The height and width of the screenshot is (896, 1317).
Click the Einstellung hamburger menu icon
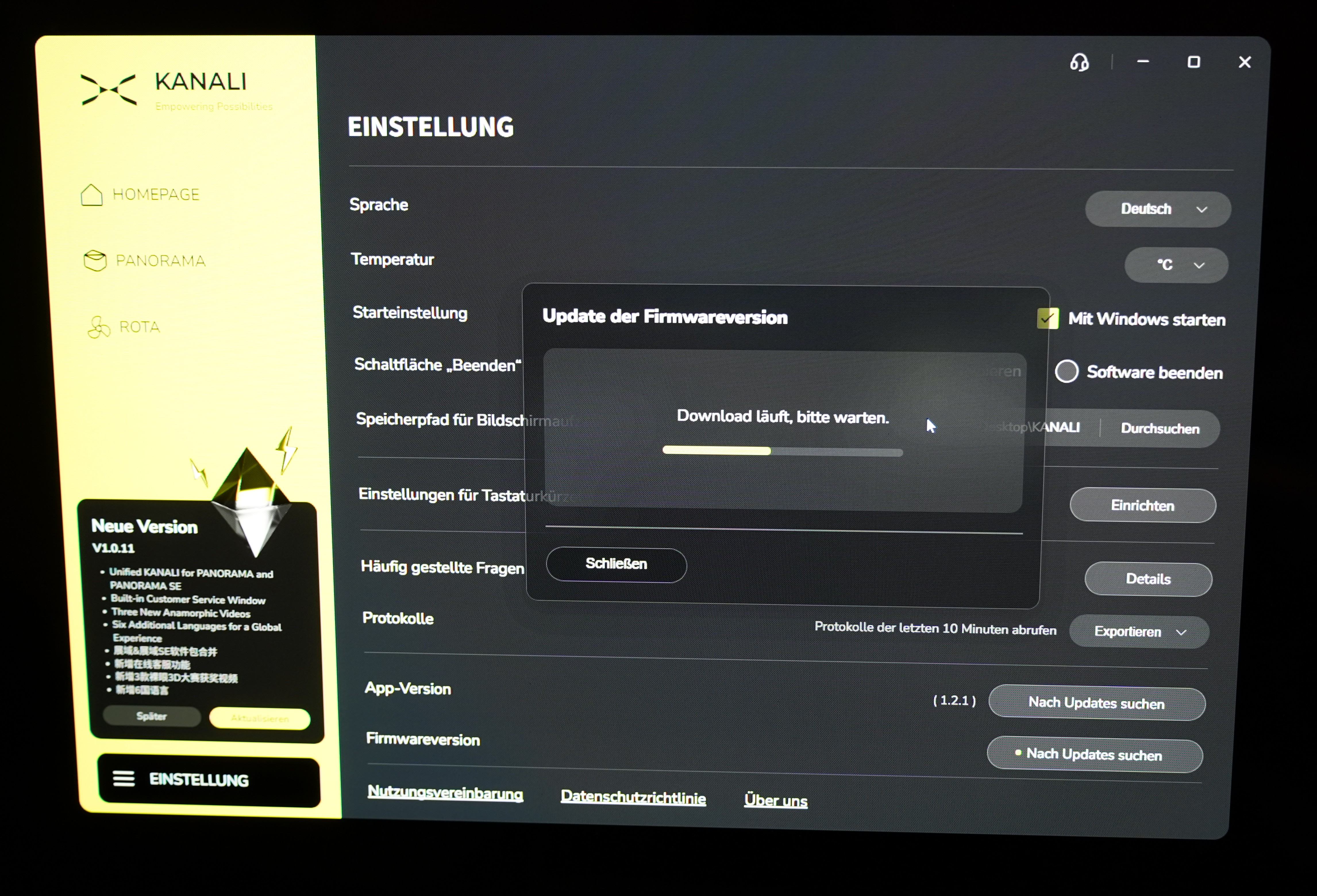pyautogui.click(x=124, y=779)
